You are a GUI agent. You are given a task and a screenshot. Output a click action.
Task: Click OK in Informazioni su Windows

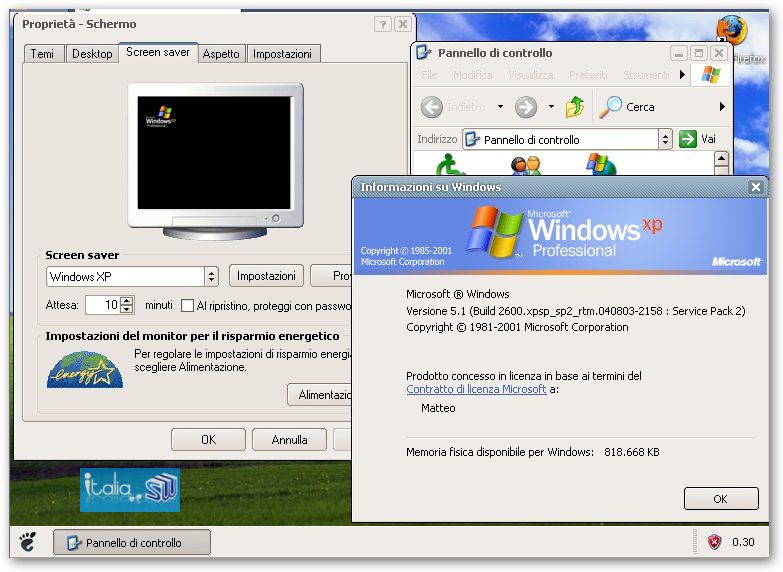pyautogui.click(x=721, y=499)
